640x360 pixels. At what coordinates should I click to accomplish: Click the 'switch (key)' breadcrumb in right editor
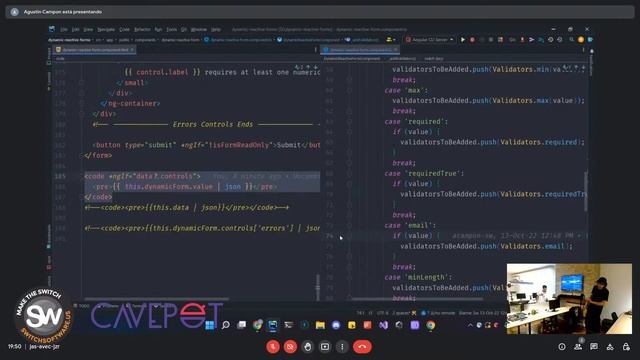pyautogui.click(x=433, y=59)
